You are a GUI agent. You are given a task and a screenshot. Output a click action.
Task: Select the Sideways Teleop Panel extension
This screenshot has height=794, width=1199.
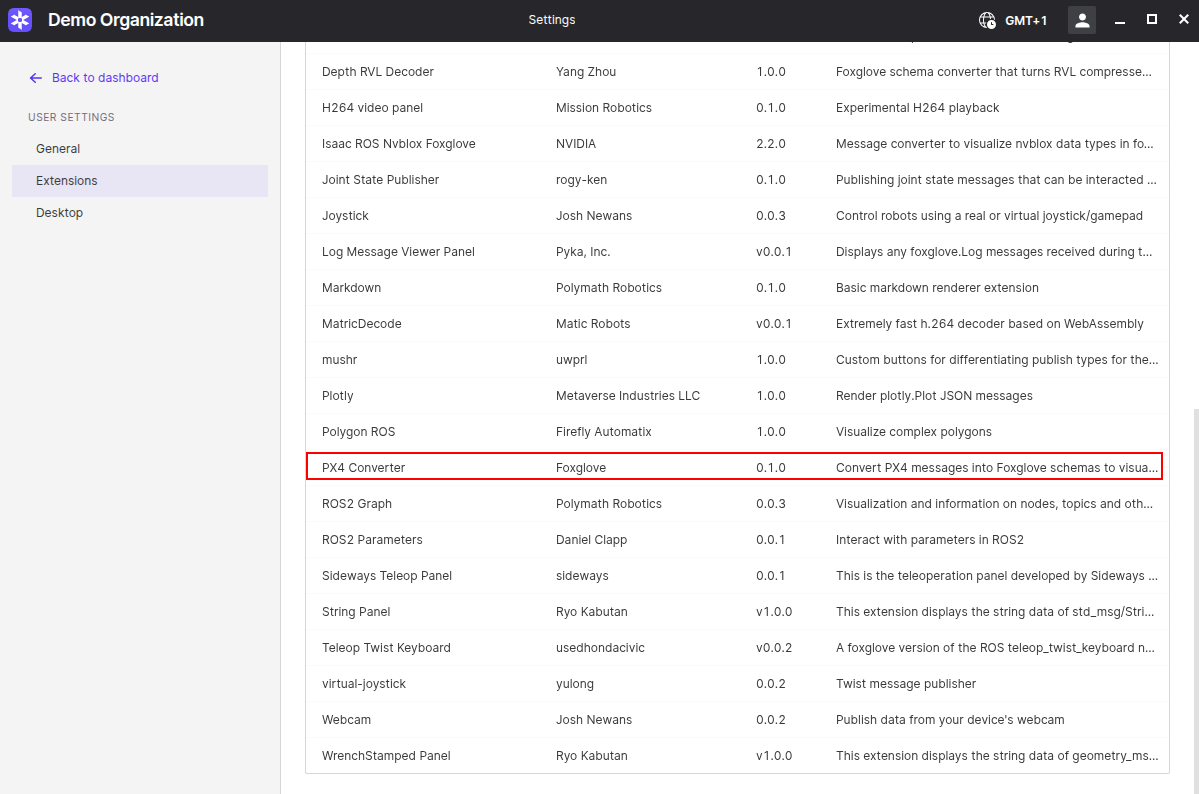tap(737, 575)
